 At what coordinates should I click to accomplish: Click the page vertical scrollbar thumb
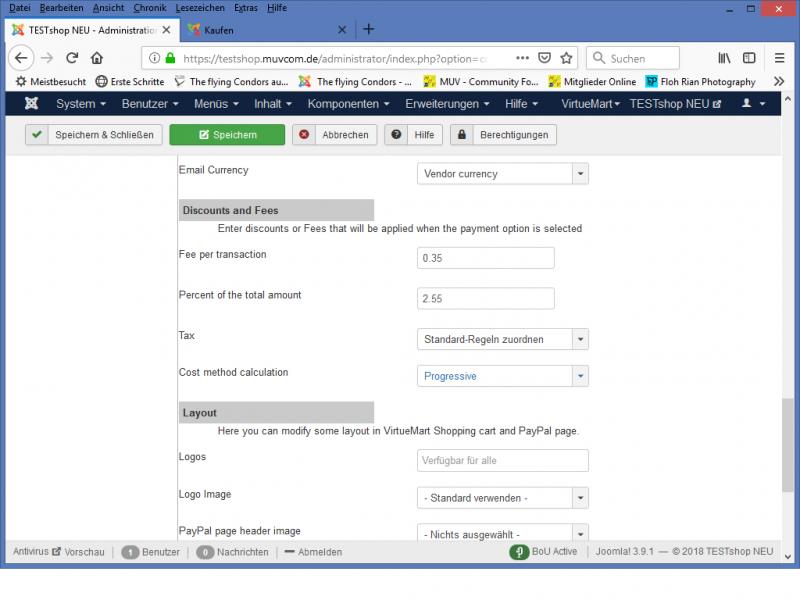click(789, 445)
